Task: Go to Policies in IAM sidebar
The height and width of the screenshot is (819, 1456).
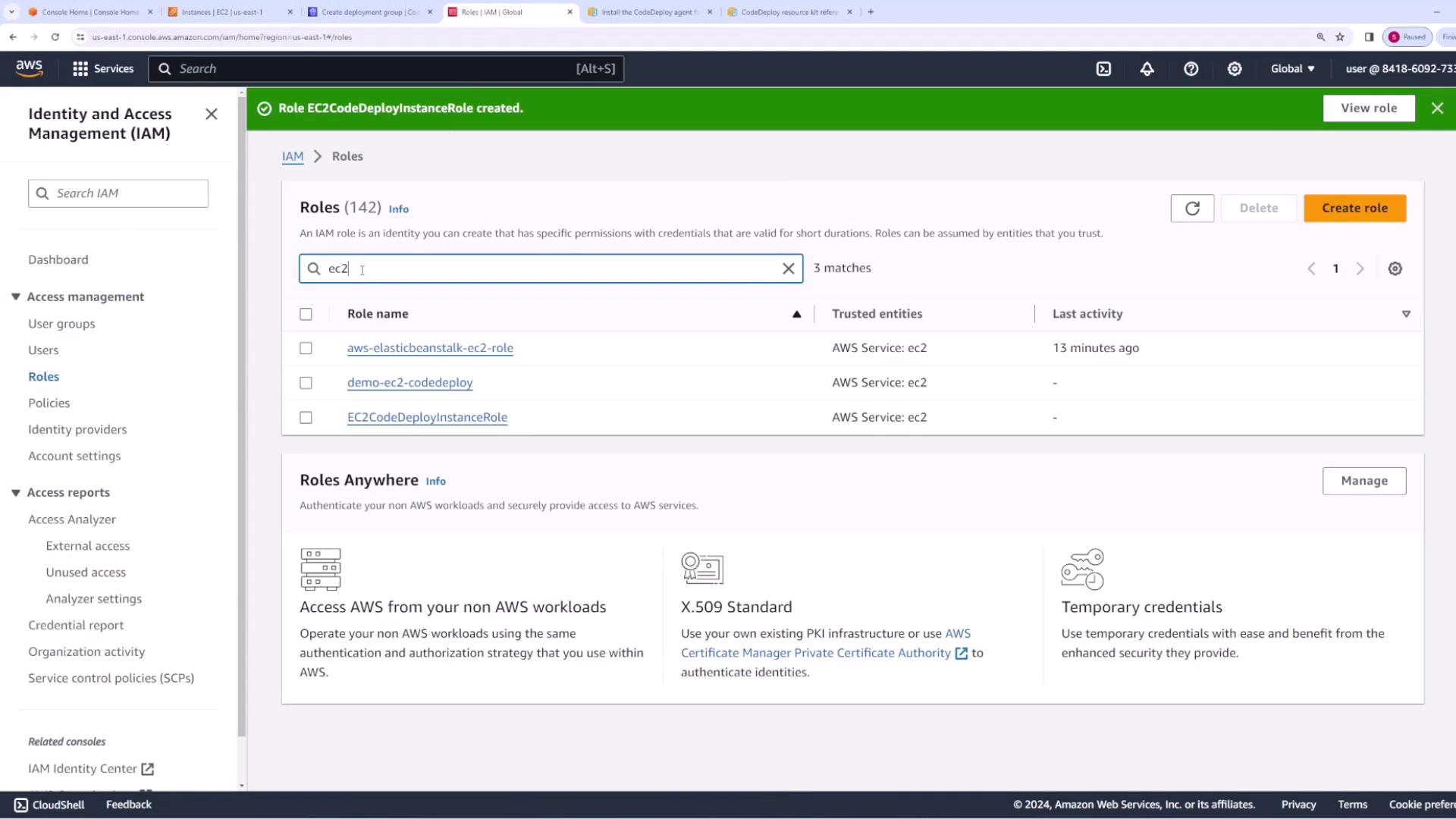Action: [x=49, y=403]
